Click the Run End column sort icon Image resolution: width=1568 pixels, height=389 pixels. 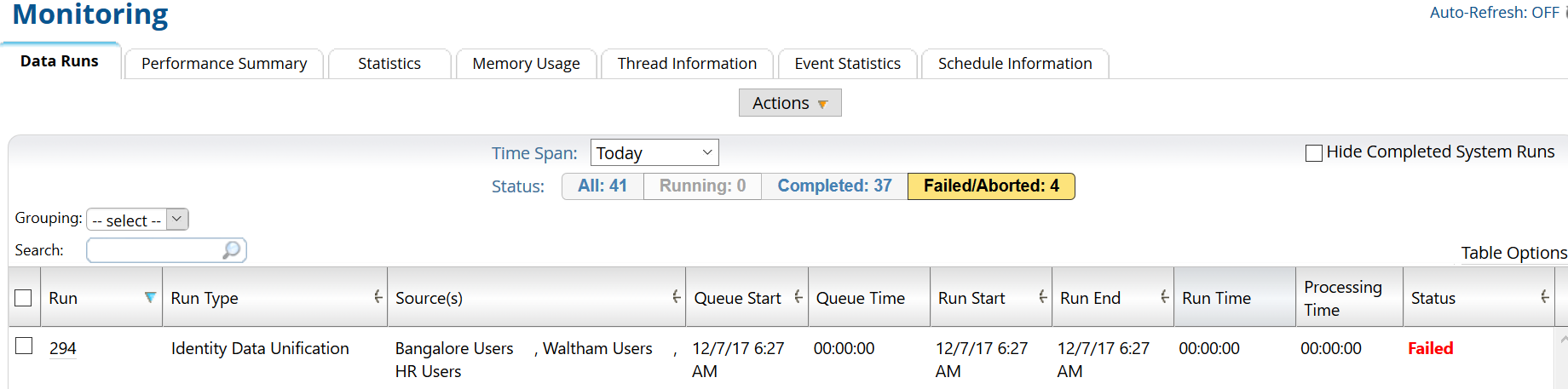point(1164,296)
